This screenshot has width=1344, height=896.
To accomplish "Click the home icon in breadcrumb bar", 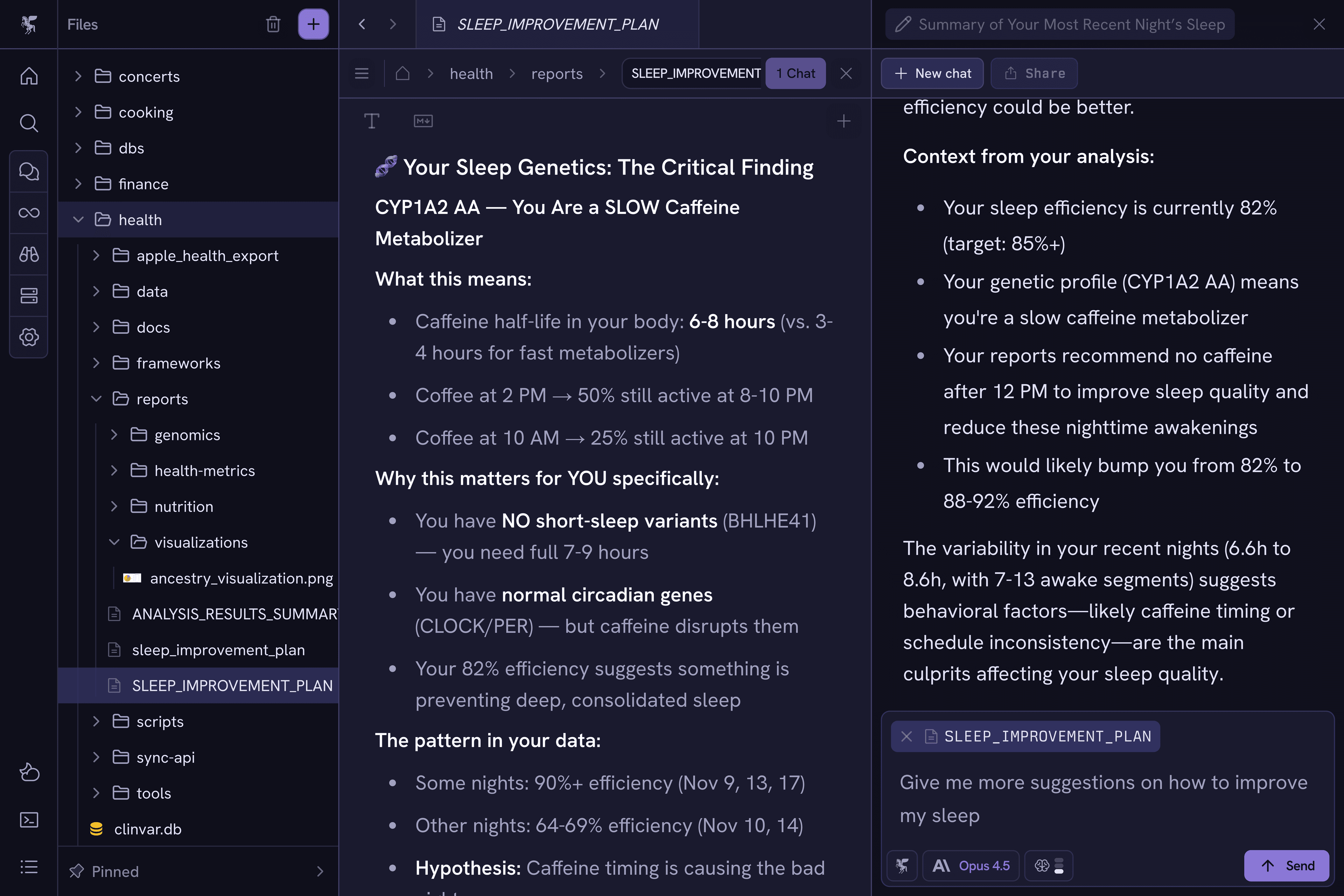I will (x=402, y=73).
